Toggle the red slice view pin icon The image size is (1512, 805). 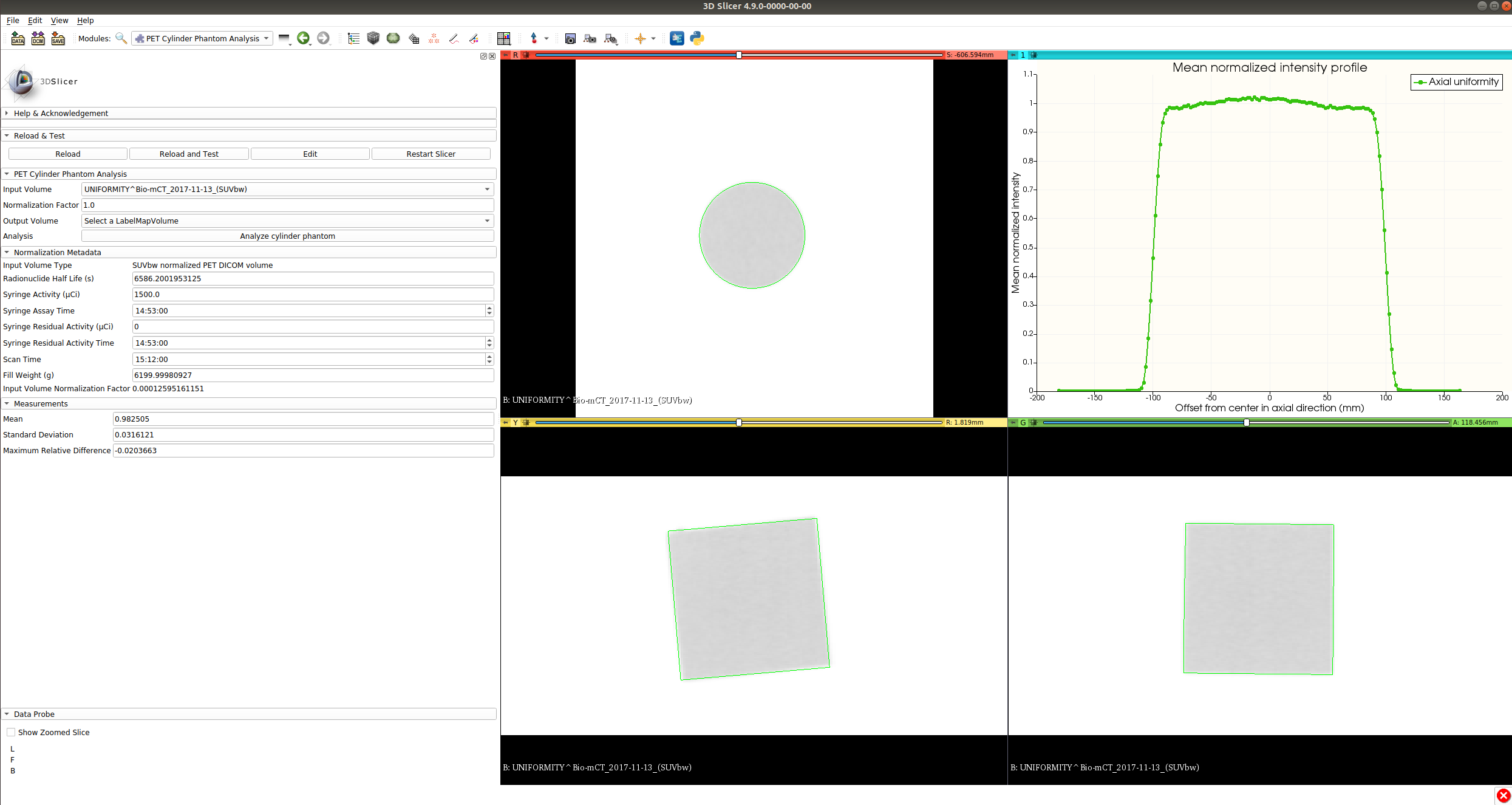505,55
